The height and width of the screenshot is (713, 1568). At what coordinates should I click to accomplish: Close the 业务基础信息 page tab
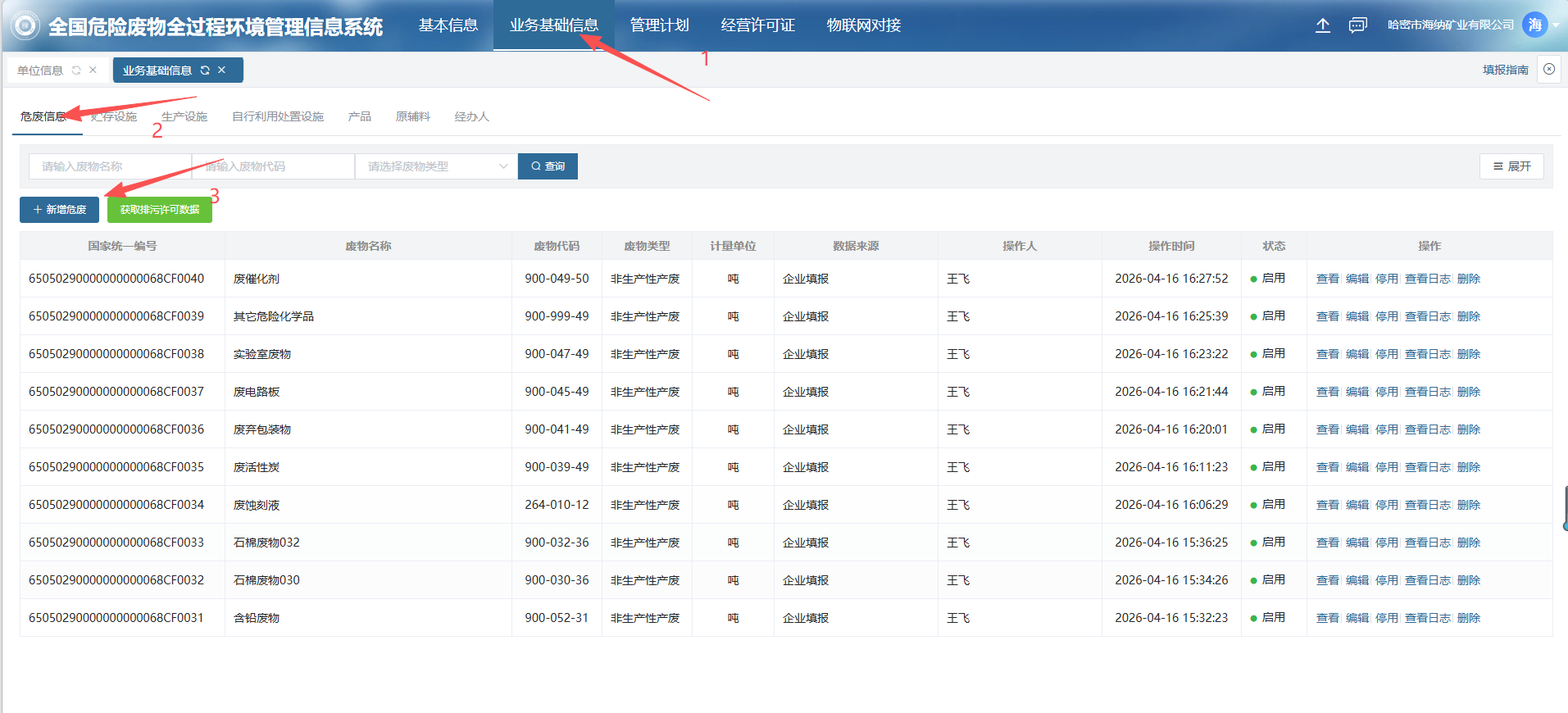(221, 70)
